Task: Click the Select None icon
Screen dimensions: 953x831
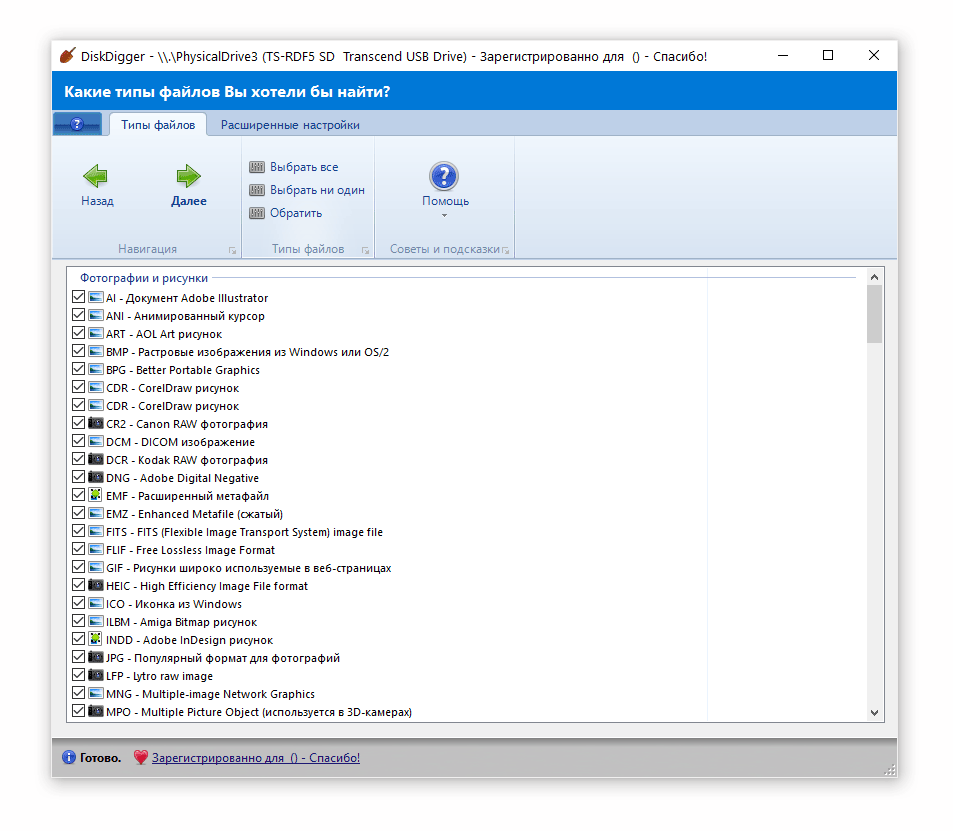Action: (257, 190)
